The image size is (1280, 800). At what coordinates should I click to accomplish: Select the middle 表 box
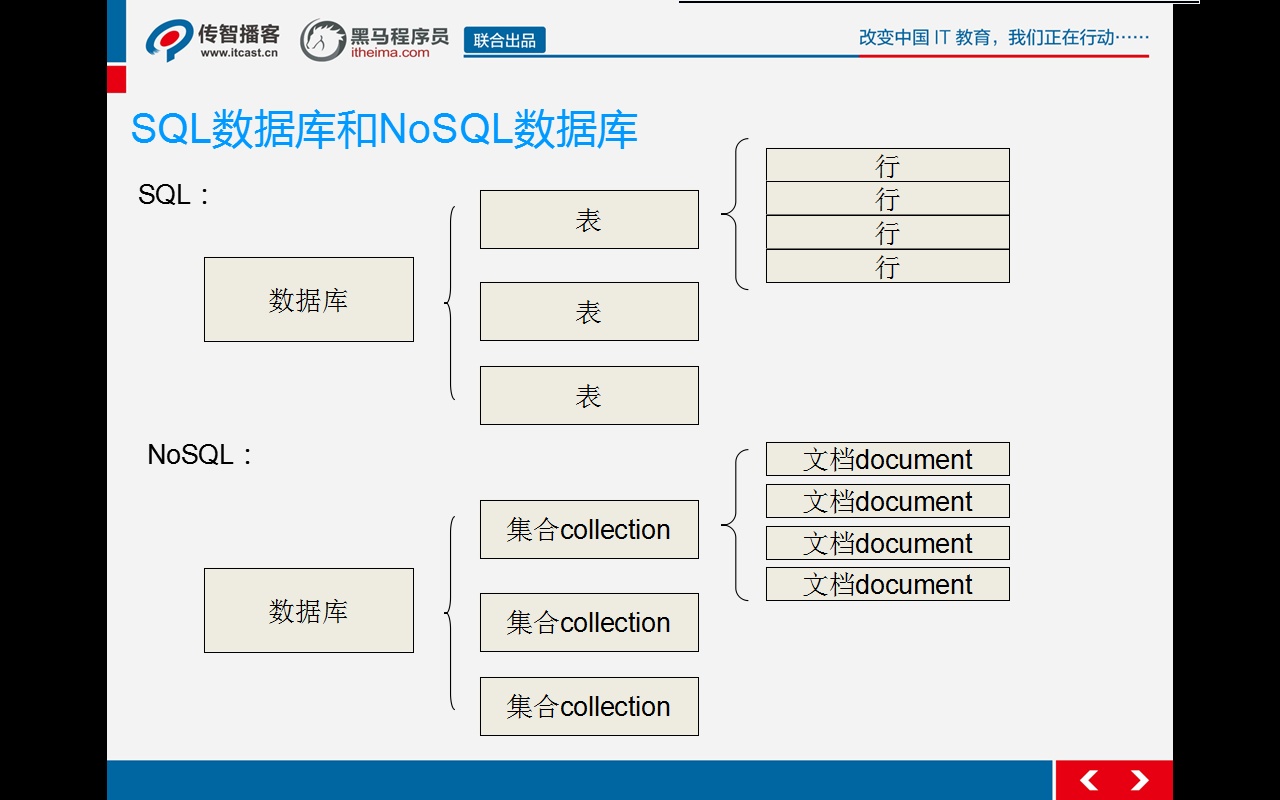[589, 312]
